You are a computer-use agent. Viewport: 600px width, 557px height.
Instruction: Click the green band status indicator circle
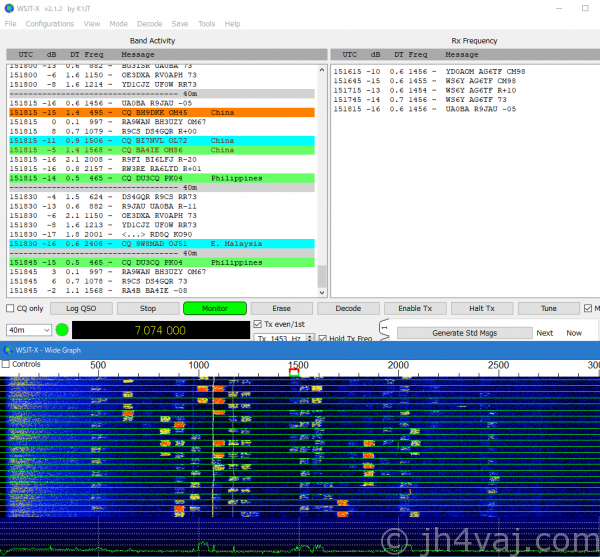click(63, 329)
